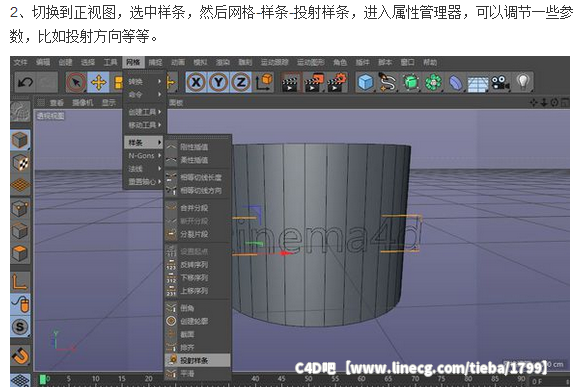Click Render Active View clapperboard icon

click(x=290, y=82)
